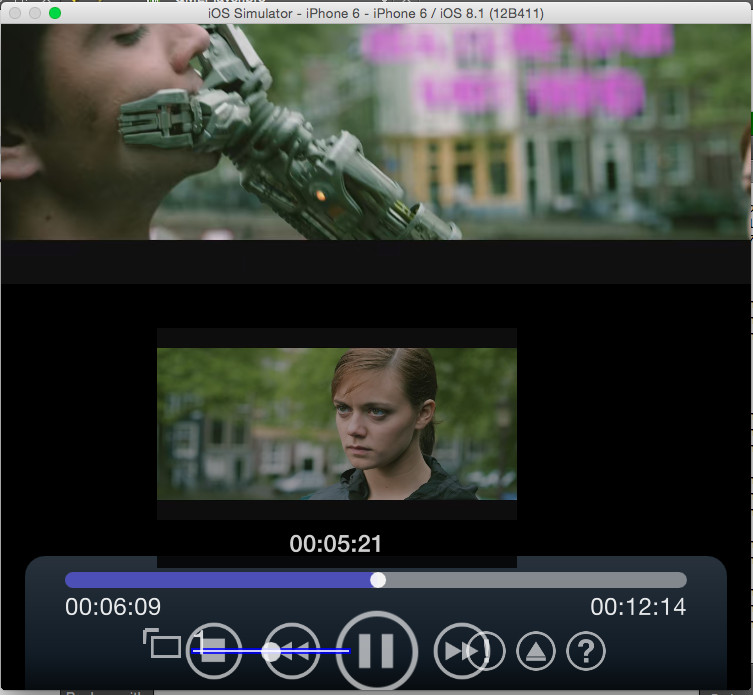Screen dimensions: 753x695
Task: Click the small blue slider's knob
Action: 271,651
